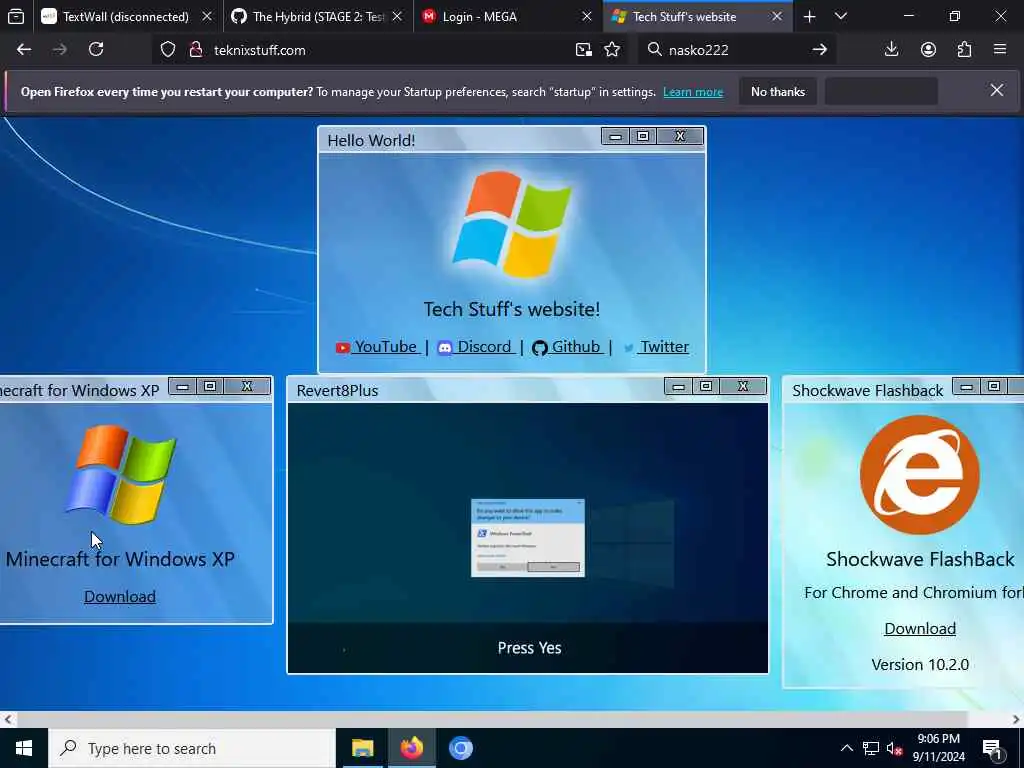Open File Explorer from the taskbar
The width and height of the screenshot is (1024, 768).
tap(362, 748)
